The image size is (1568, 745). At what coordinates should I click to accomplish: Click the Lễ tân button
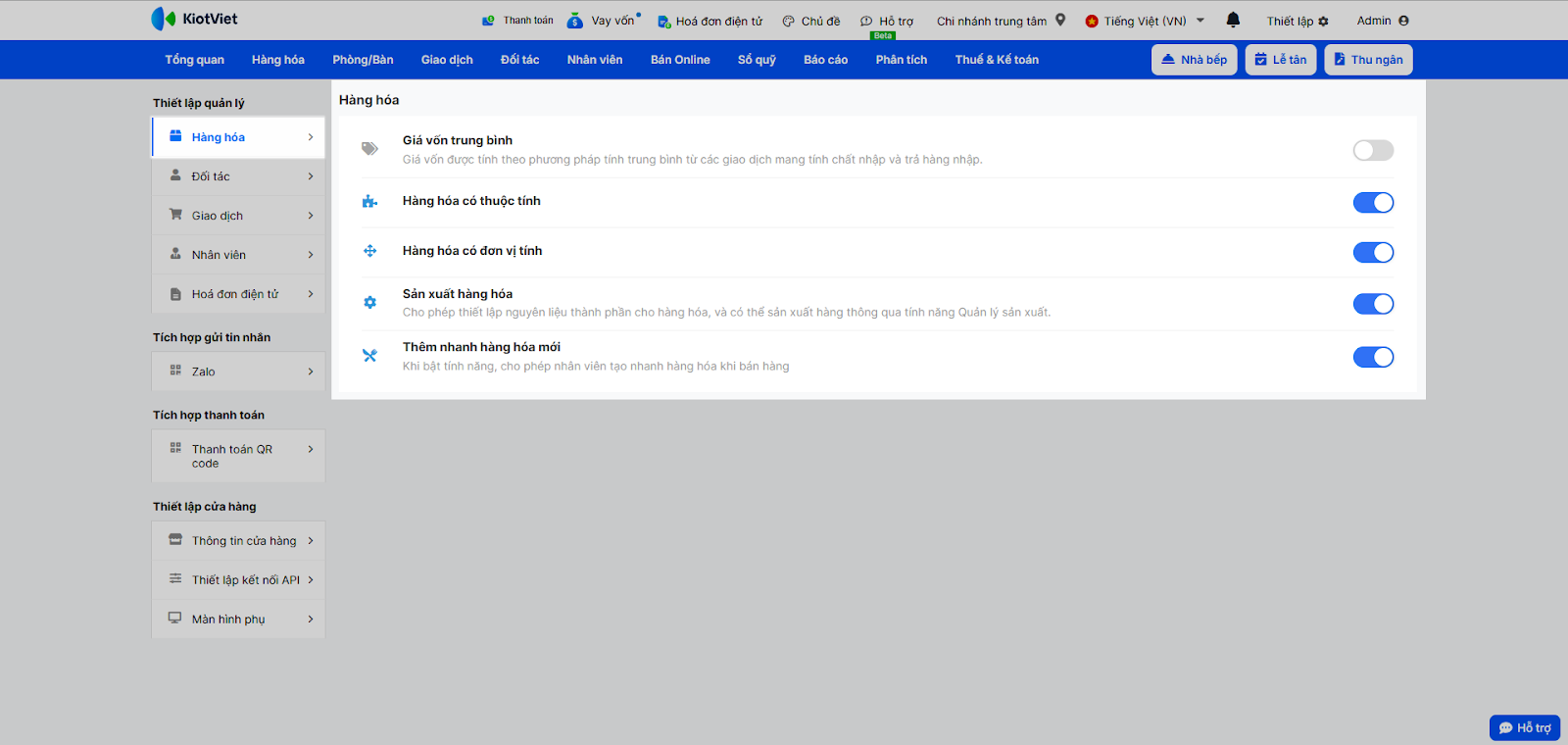[1281, 60]
